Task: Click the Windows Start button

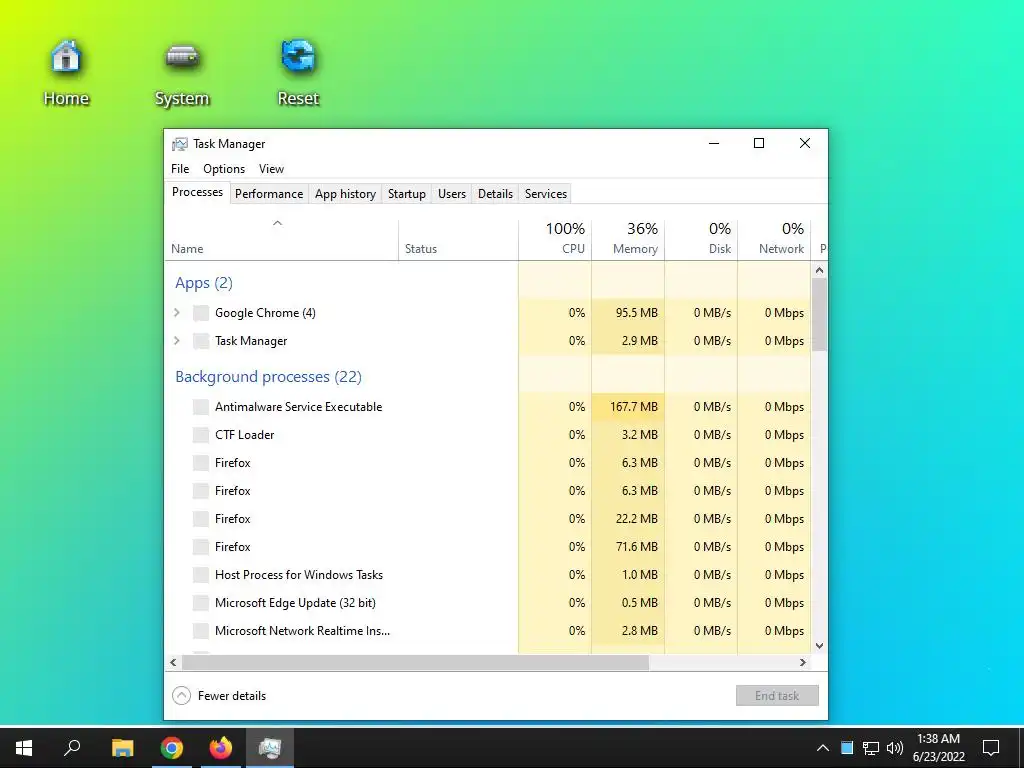Action: [x=24, y=748]
